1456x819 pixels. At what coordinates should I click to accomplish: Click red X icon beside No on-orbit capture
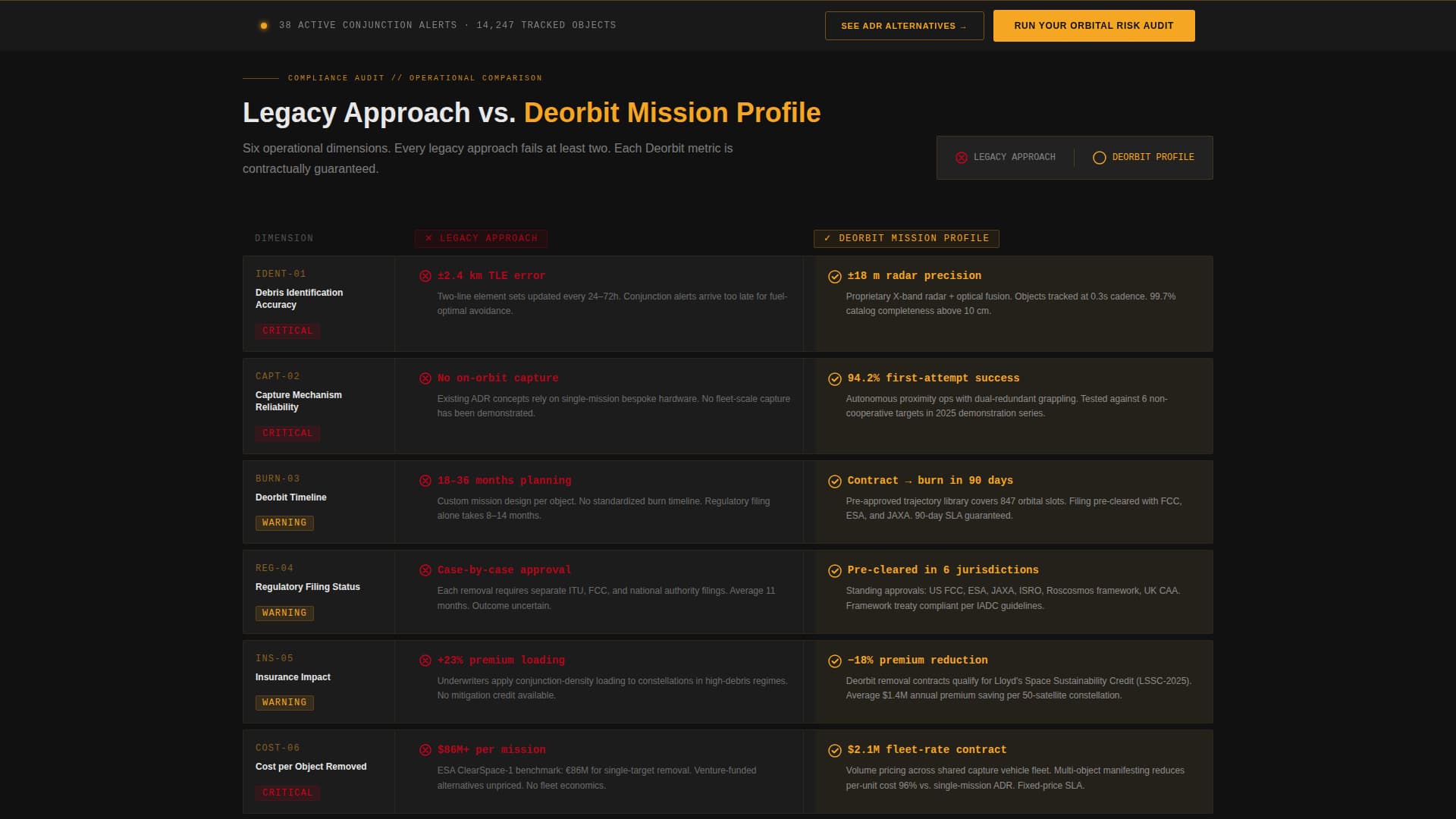point(425,379)
